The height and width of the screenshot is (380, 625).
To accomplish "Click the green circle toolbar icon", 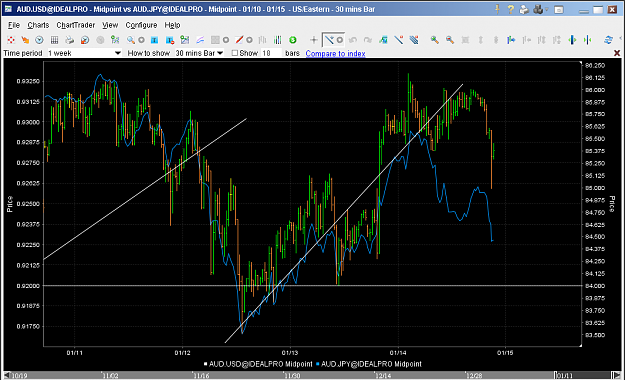I will 293,40.
